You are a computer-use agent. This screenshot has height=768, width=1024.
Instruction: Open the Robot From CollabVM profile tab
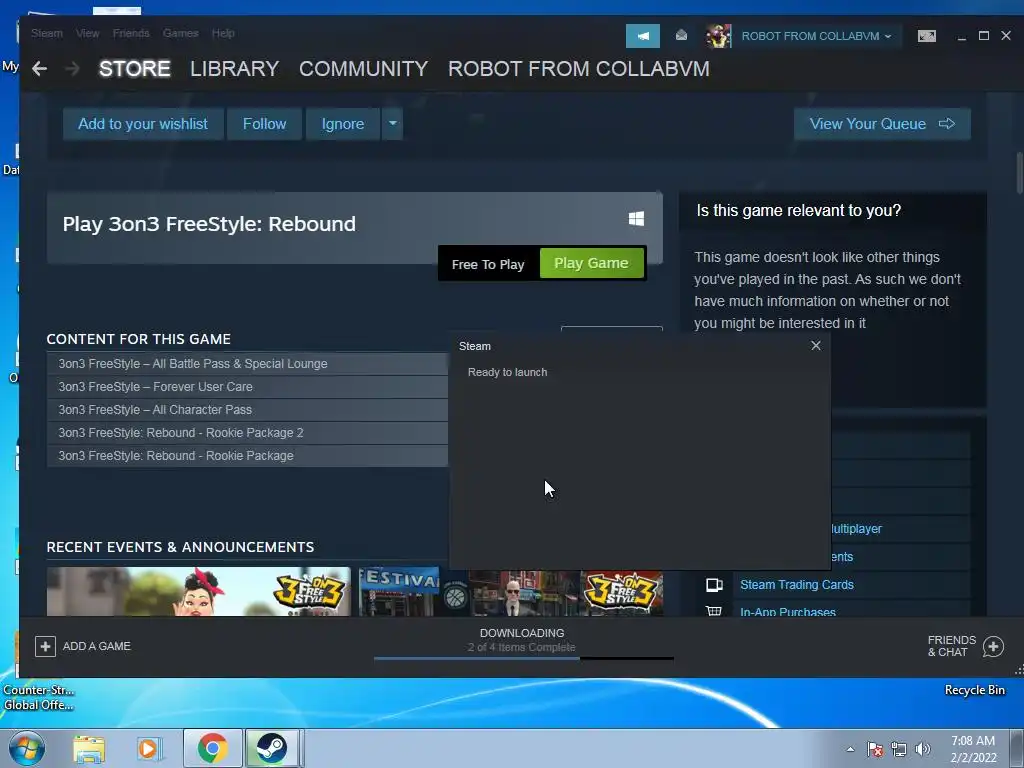coord(579,69)
